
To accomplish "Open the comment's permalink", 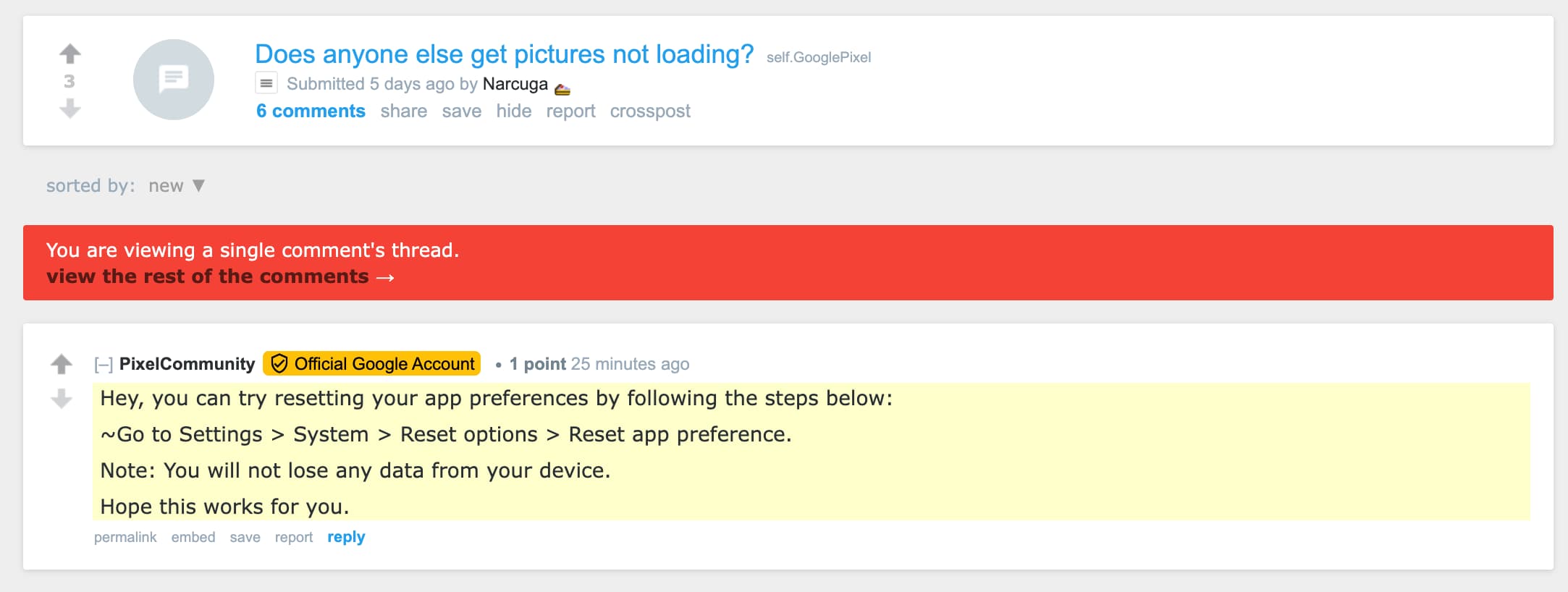I will point(125,537).
